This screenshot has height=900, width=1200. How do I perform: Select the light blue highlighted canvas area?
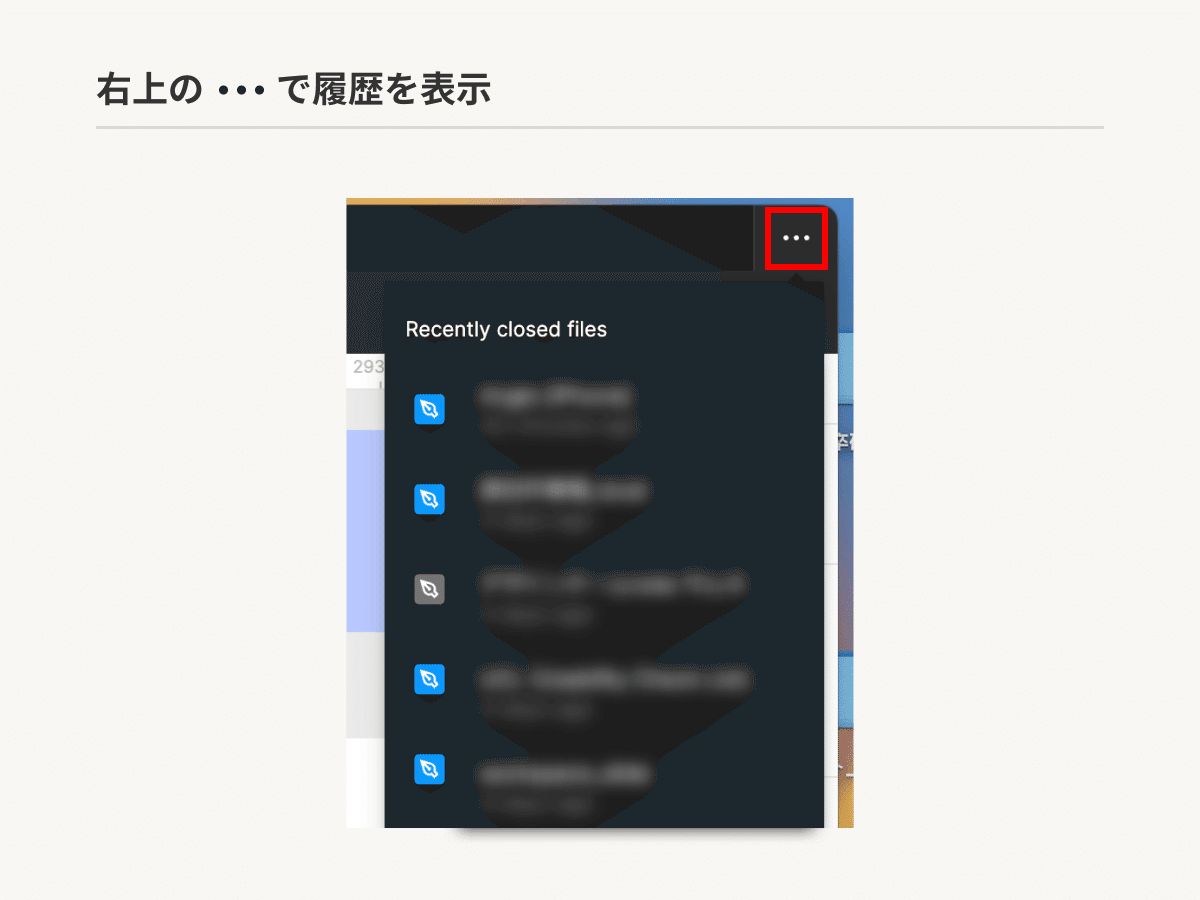point(365,531)
